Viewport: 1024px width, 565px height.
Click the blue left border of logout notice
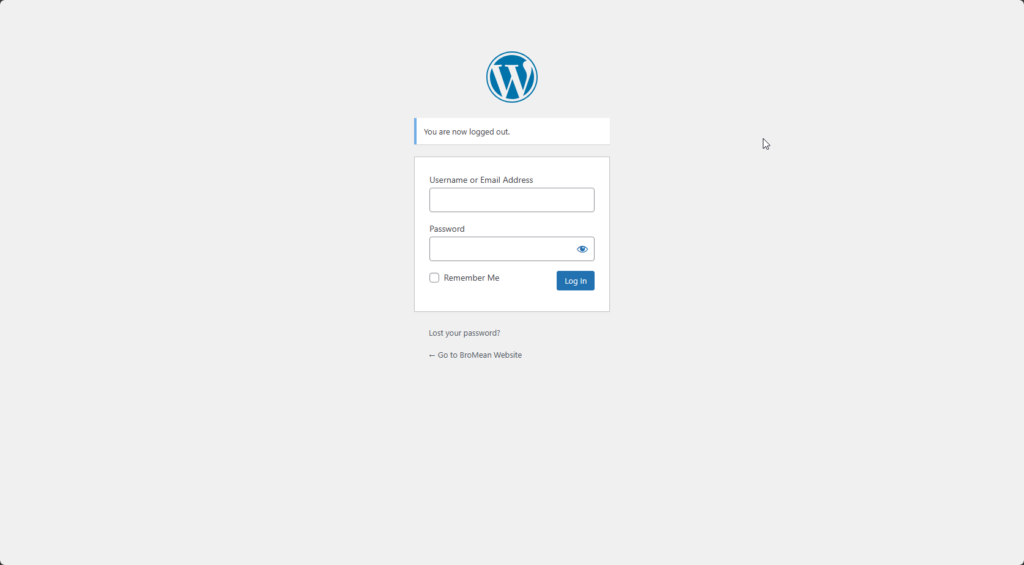click(415, 131)
